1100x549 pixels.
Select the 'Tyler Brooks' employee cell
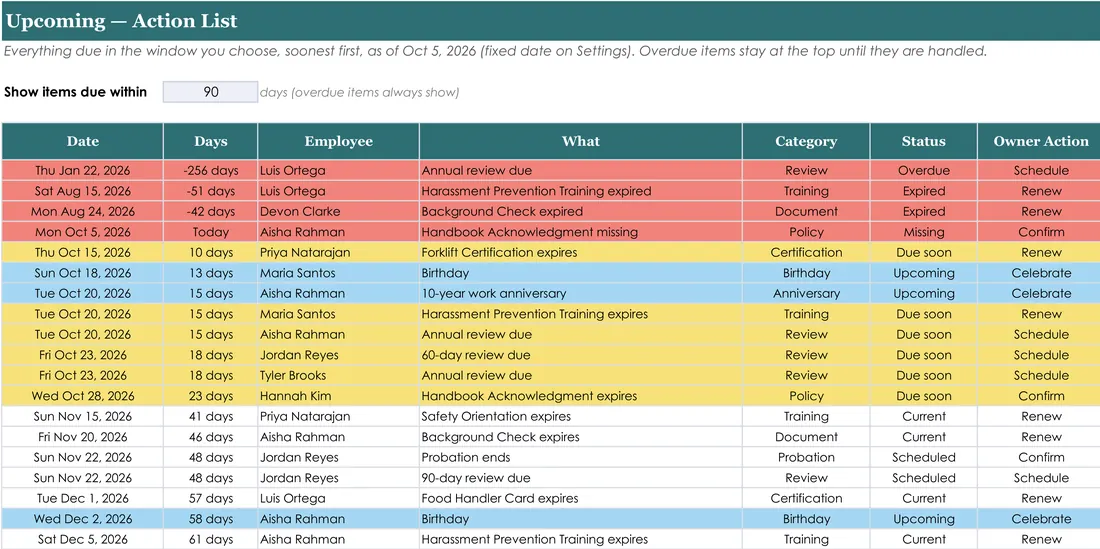click(x=338, y=375)
